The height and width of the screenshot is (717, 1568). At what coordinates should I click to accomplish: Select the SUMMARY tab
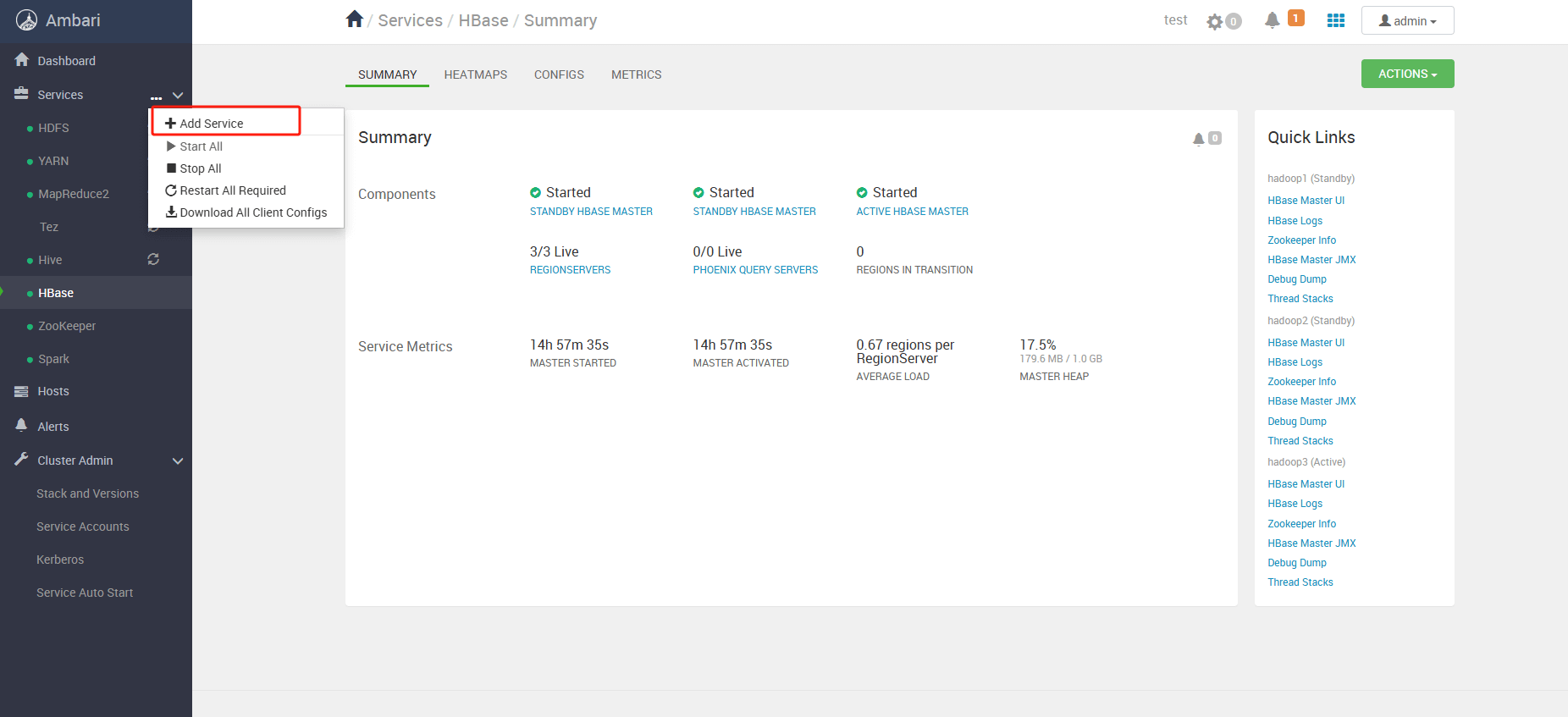tap(387, 74)
